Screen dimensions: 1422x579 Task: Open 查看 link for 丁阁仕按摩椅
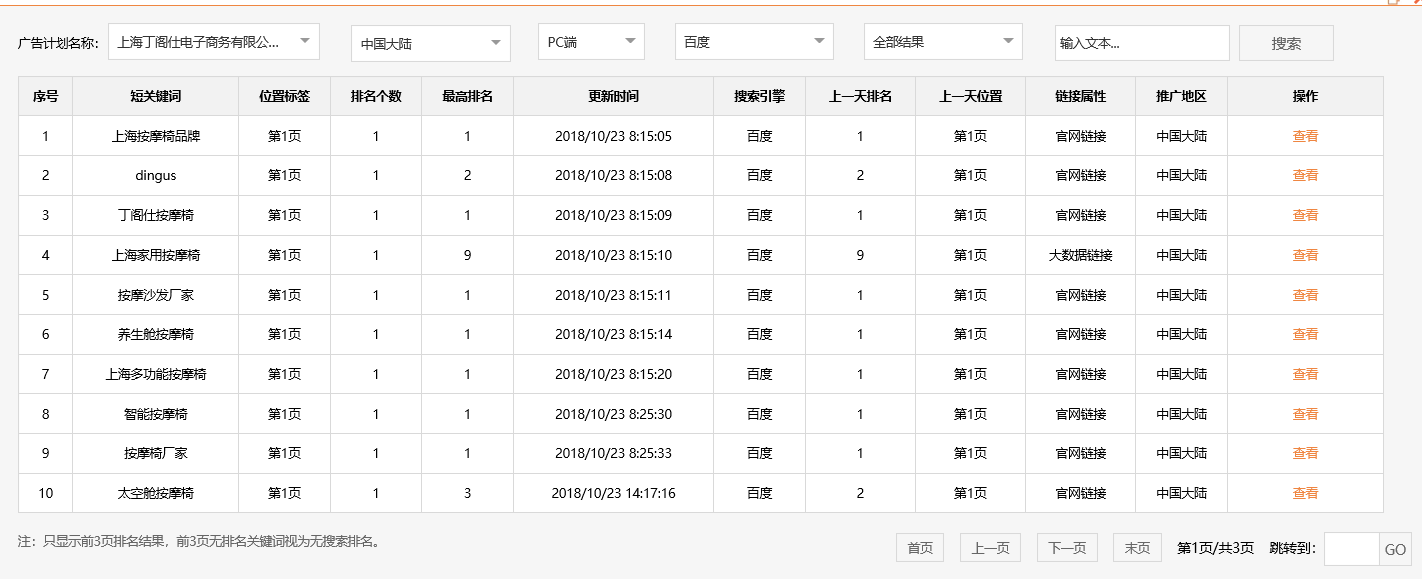1306,215
